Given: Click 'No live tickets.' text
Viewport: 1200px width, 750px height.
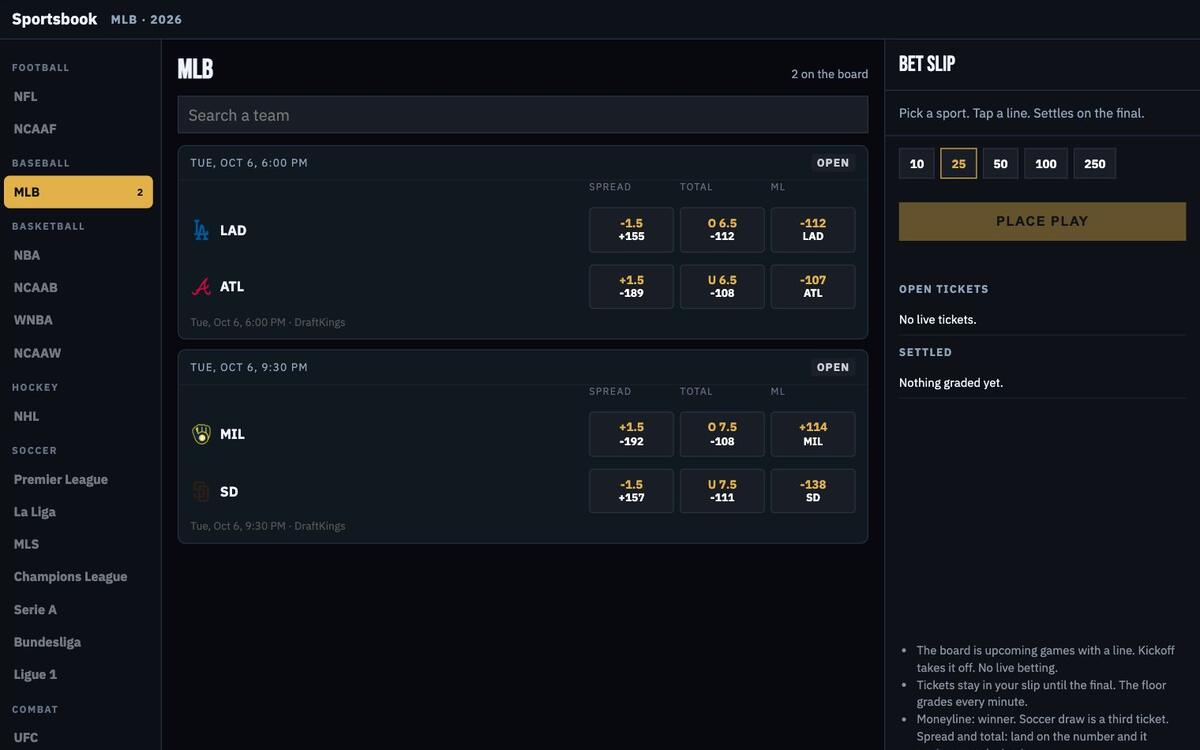Looking at the screenshot, I should [938, 320].
